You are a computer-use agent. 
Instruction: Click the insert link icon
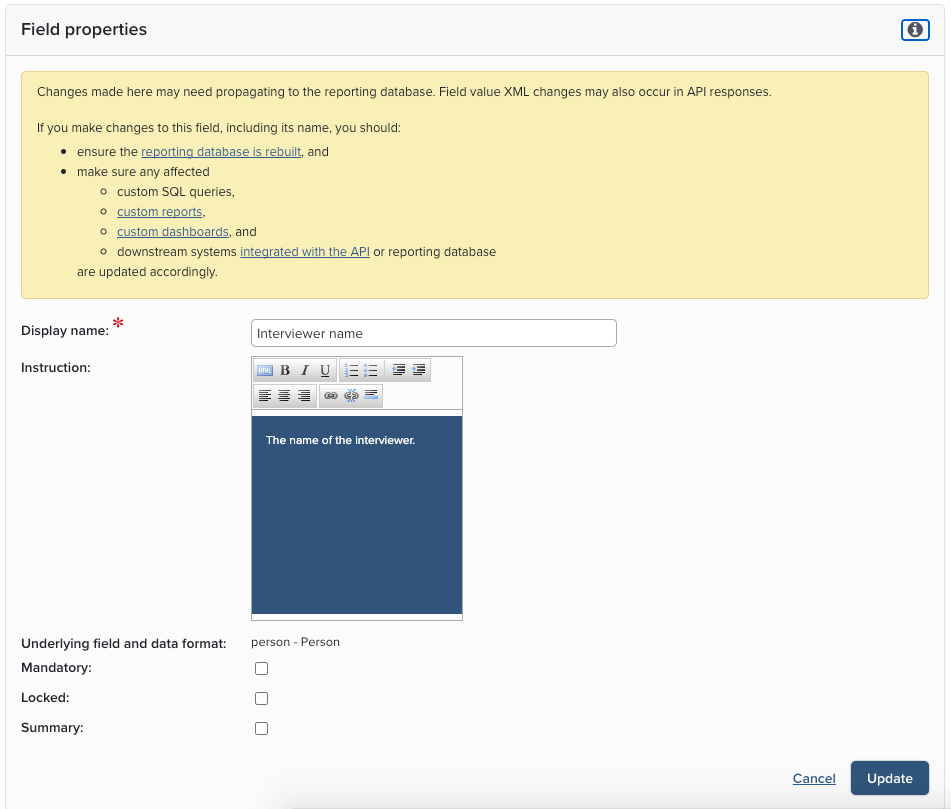point(331,396)
